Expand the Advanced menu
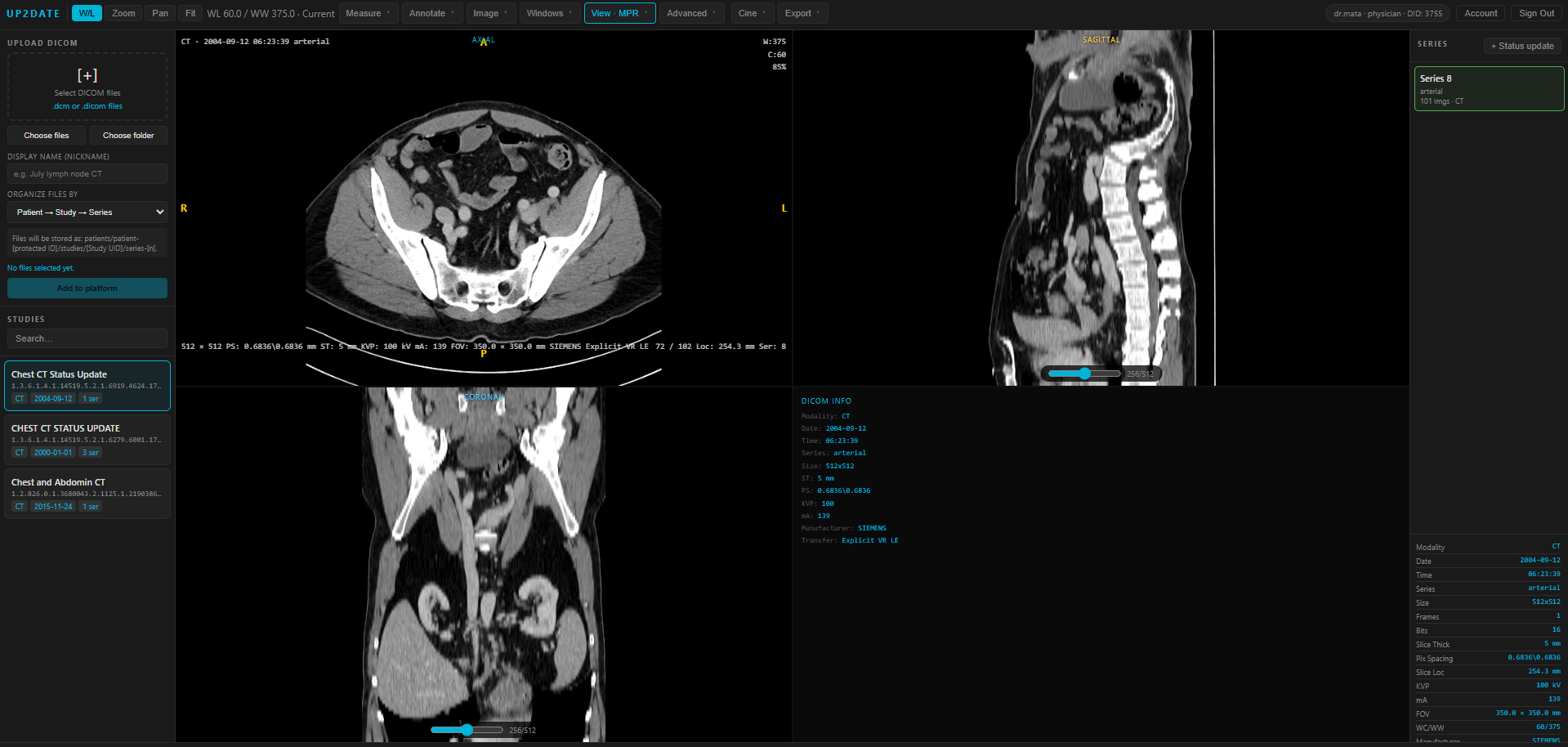This screenshot has height=747, width=1568. click(x=691, y=13)
